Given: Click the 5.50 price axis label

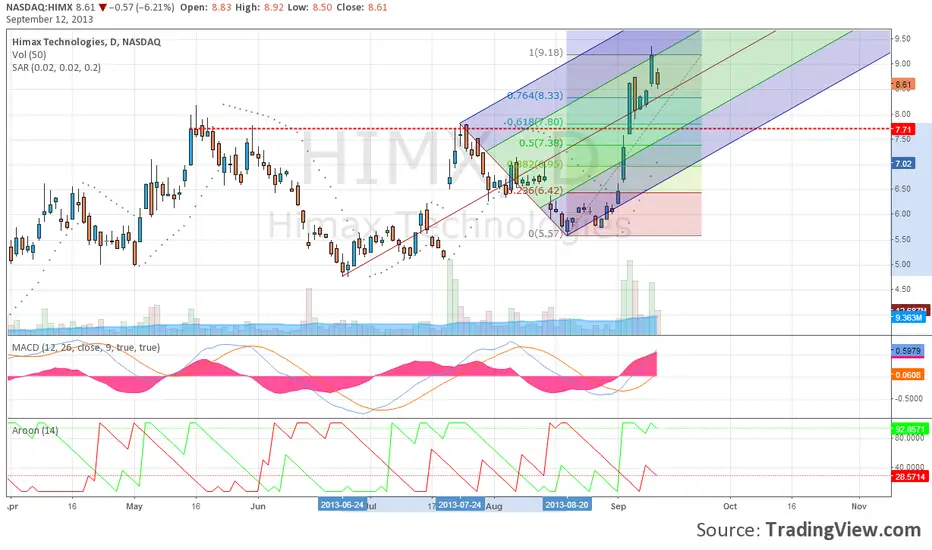Looking at the screenshot, I should click(x=902, y=240).
